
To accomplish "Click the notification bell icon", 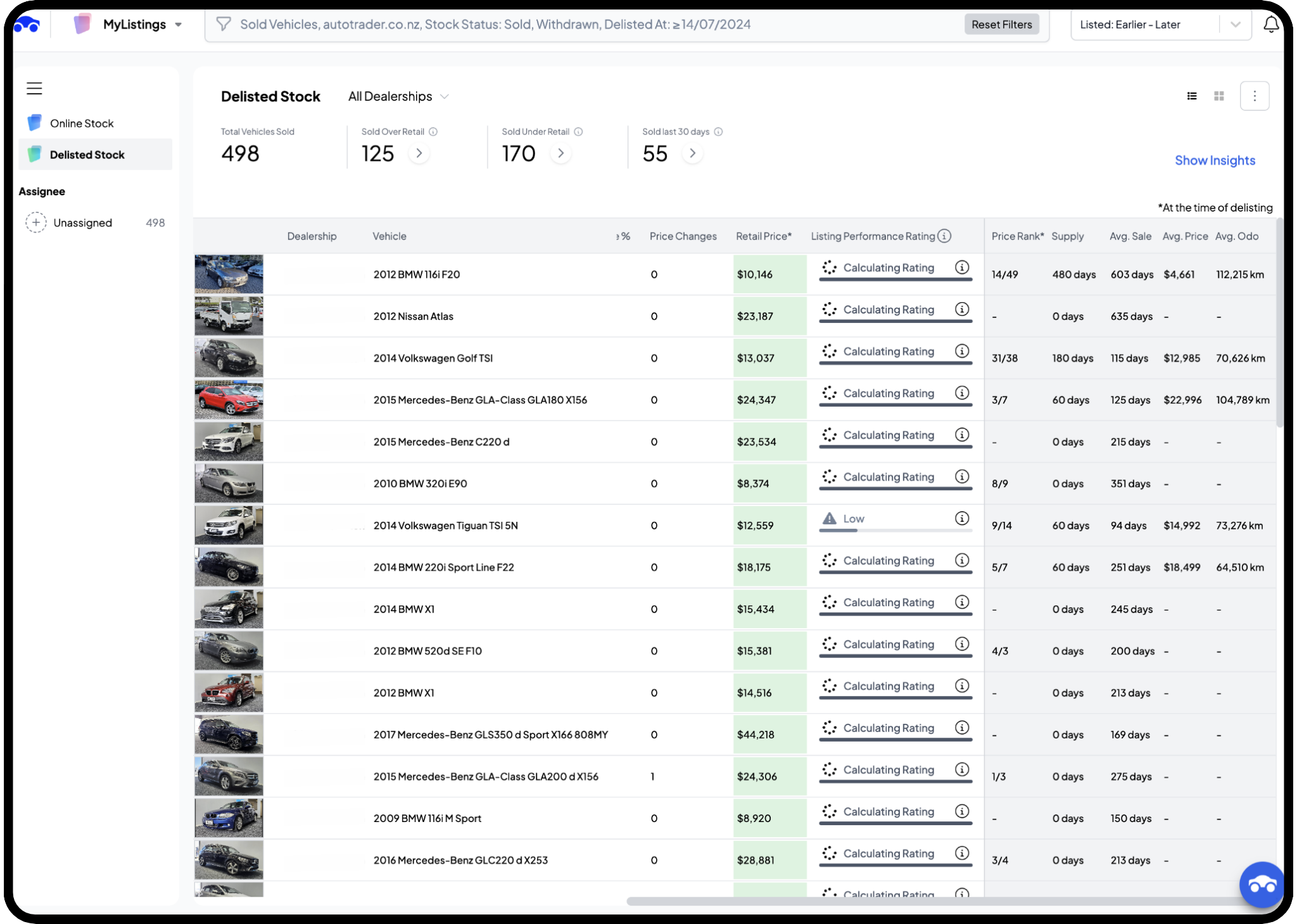I will pyautogui.click(x=1270, y=25).
